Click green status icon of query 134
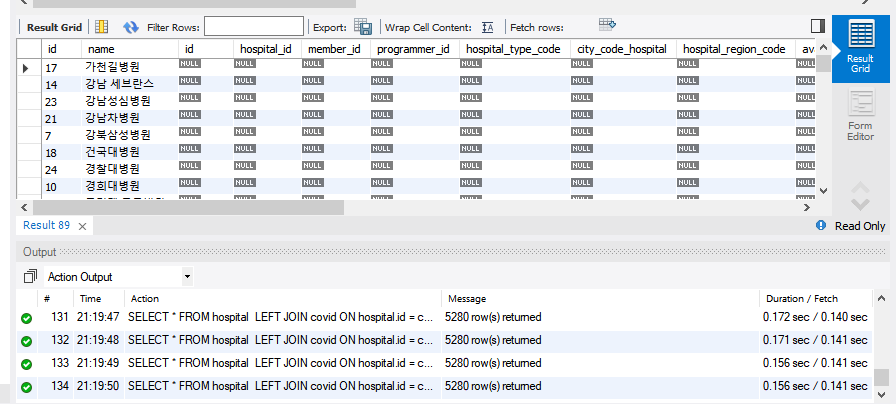Image resolution: width=896 pixels, height=404 pixels. pos(26,386)
